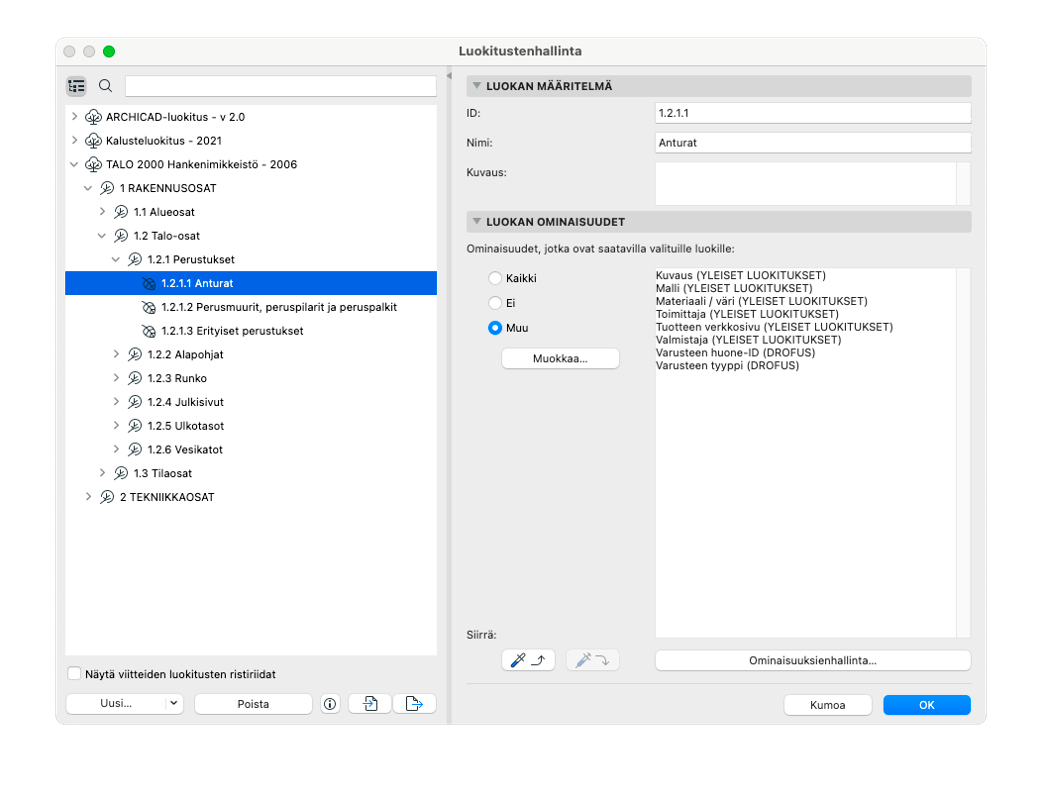Click the export classification file icon

[x=414, y=704]
